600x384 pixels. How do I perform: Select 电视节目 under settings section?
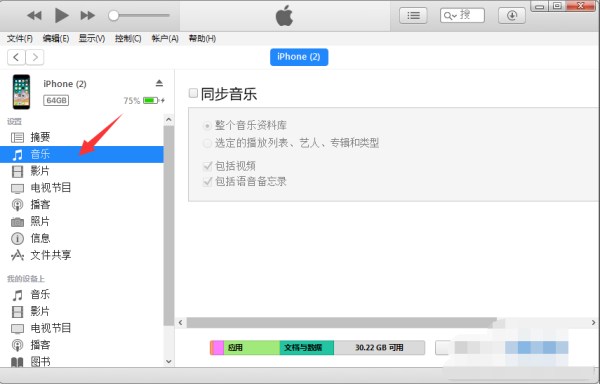click(82, 188)
